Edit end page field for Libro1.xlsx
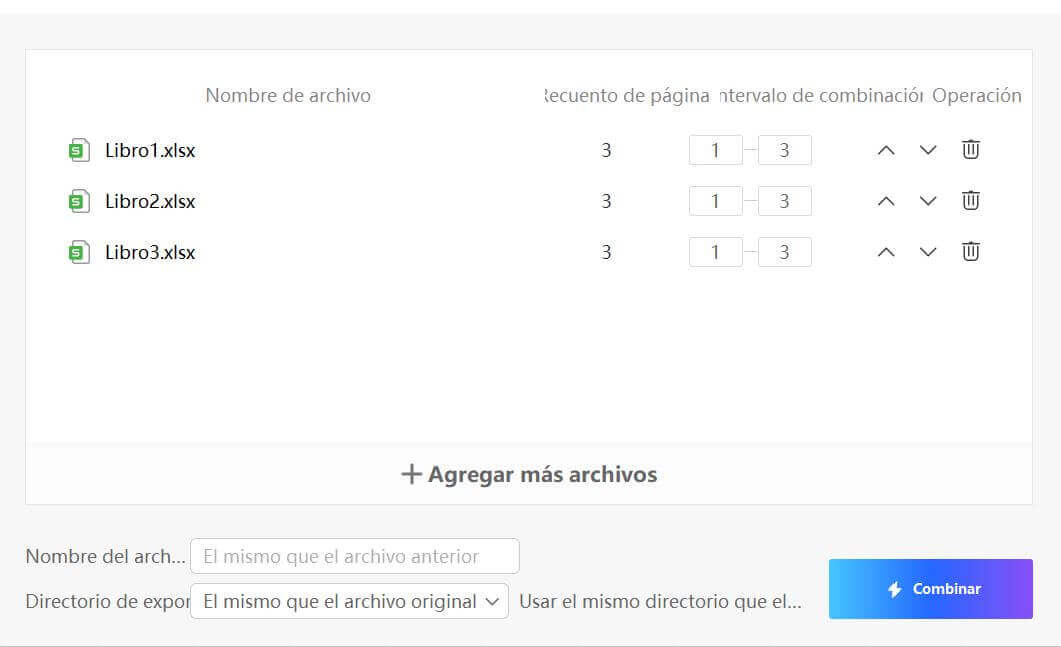This screenshot has width=1061, height=647. (784, 150)
